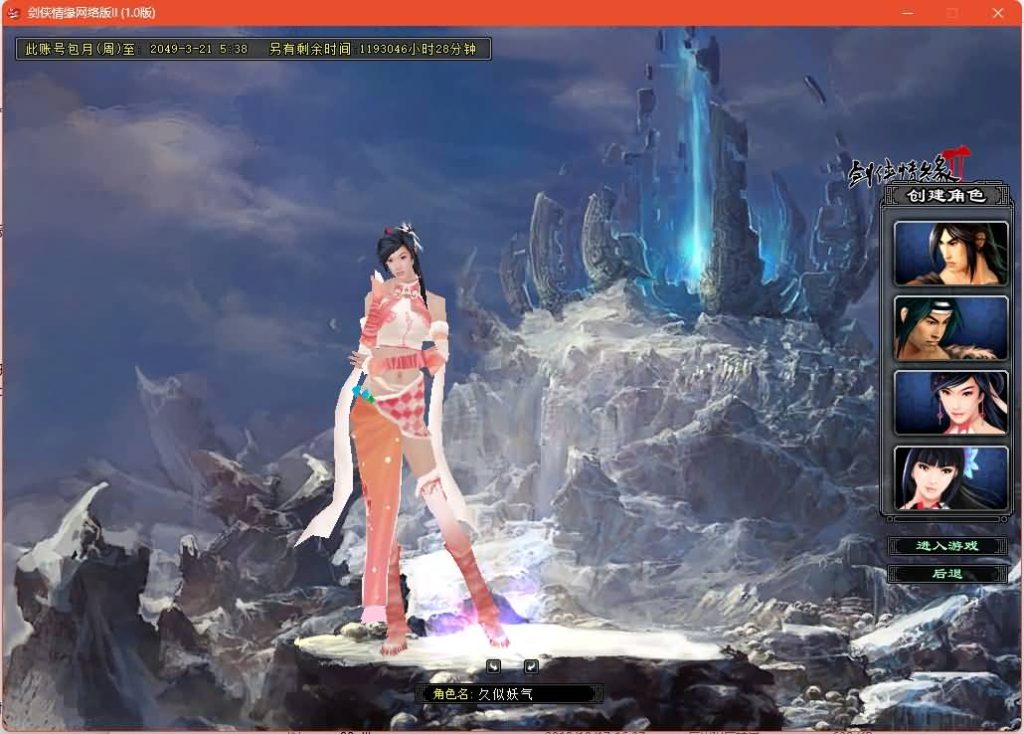Open the 创建角色 panel header
Image resolution: width=1024 pixels, height=734 pixels.
pyautogui.click(x=945, y=196)
